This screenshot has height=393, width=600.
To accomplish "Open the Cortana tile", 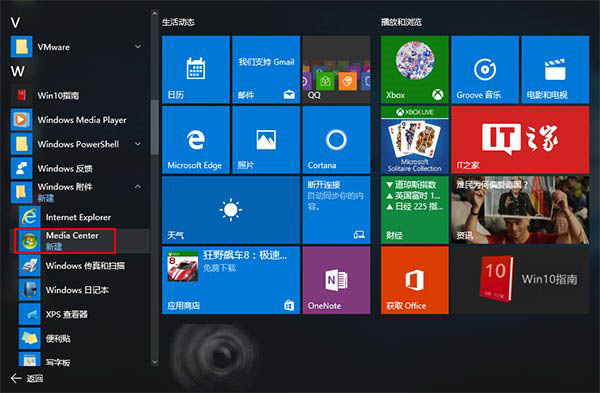I will click(x=336, y=140).
